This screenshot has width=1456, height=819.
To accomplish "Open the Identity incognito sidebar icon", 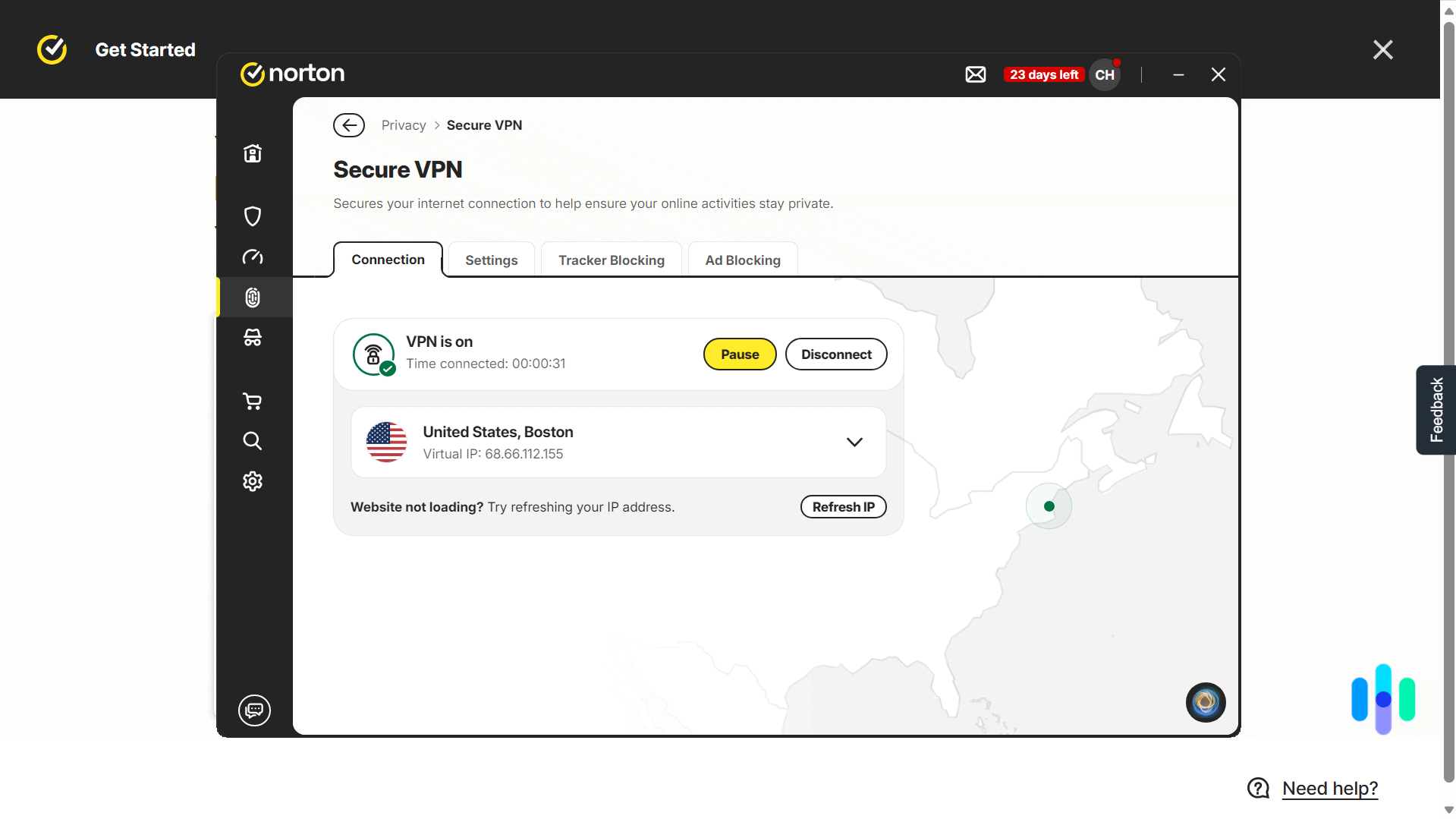I will point(253,337).
